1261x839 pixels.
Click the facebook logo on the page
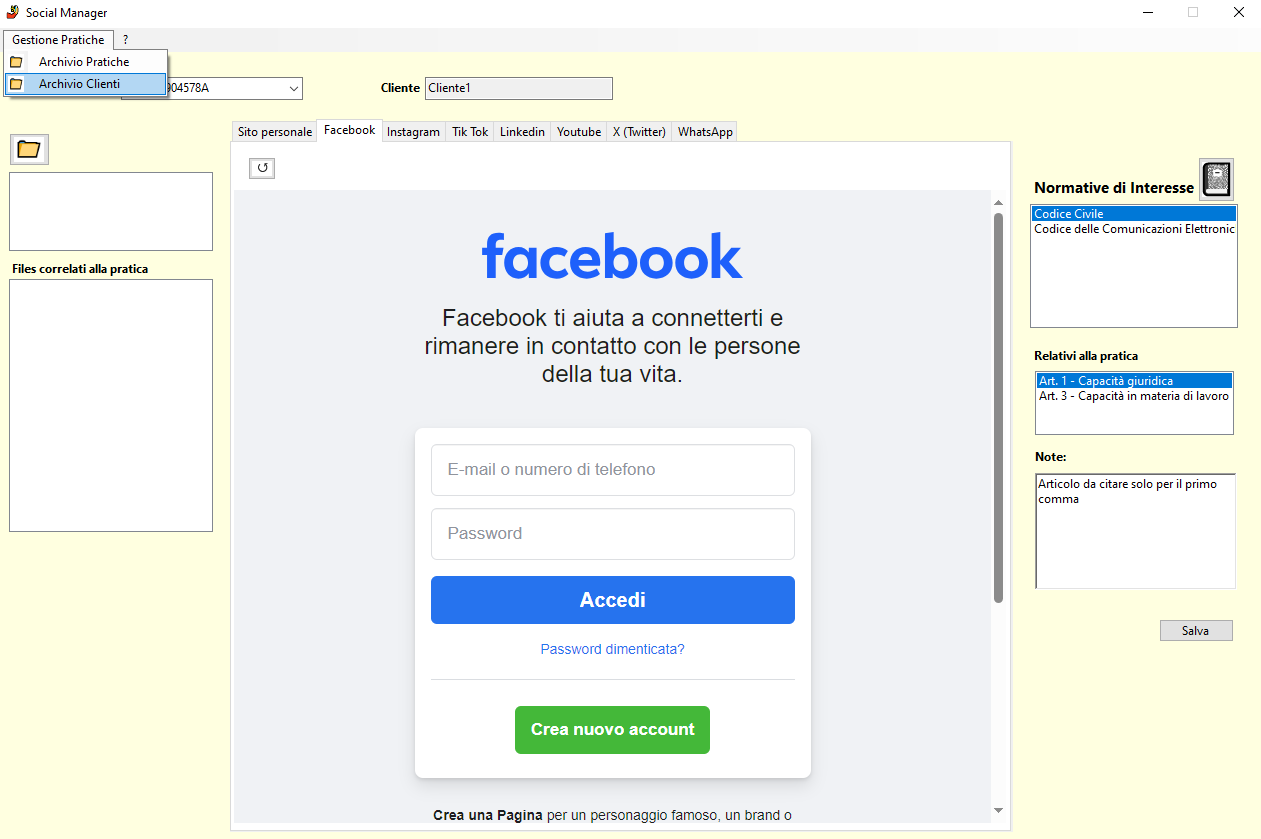(612, 257)
